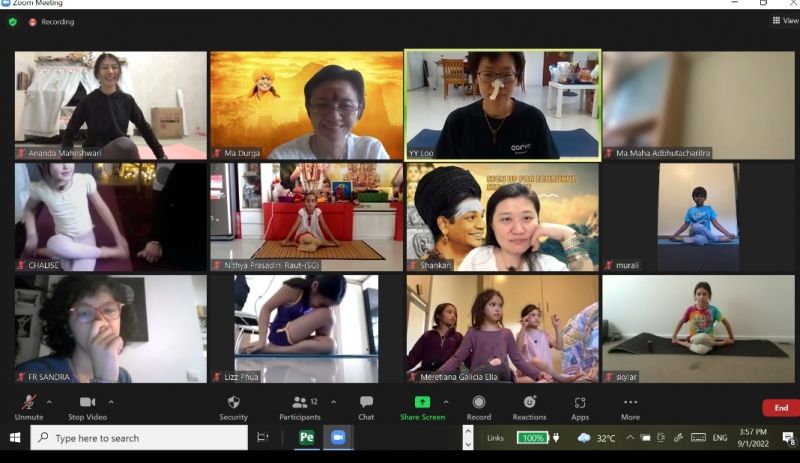Click the green Share Screen icon
Screen dimensions: 800x463
[x=422, y=402]
